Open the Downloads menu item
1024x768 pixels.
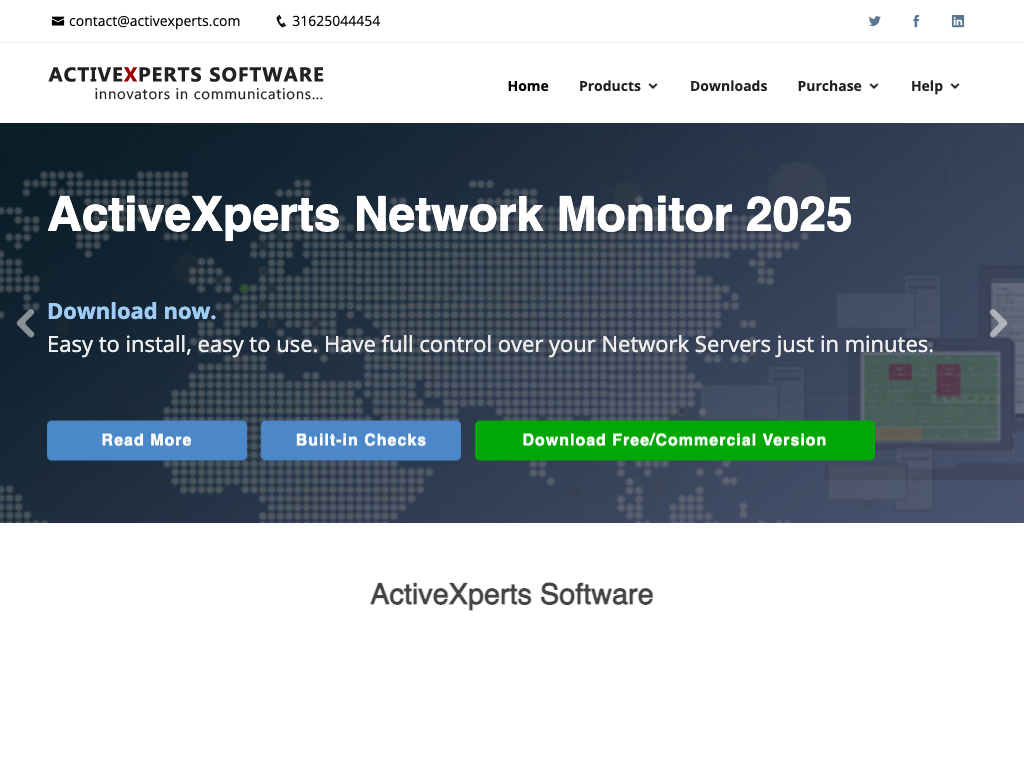(728, 86)
